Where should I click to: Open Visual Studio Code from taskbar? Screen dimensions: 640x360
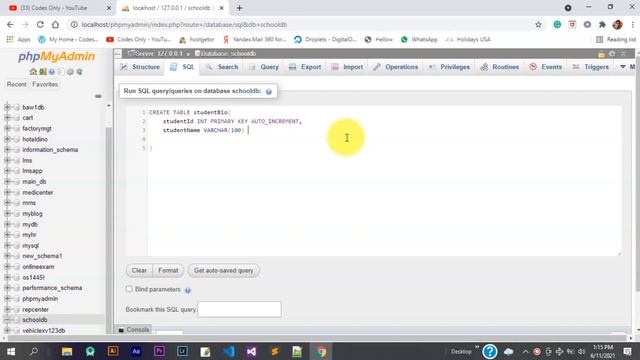click(229, 351)
